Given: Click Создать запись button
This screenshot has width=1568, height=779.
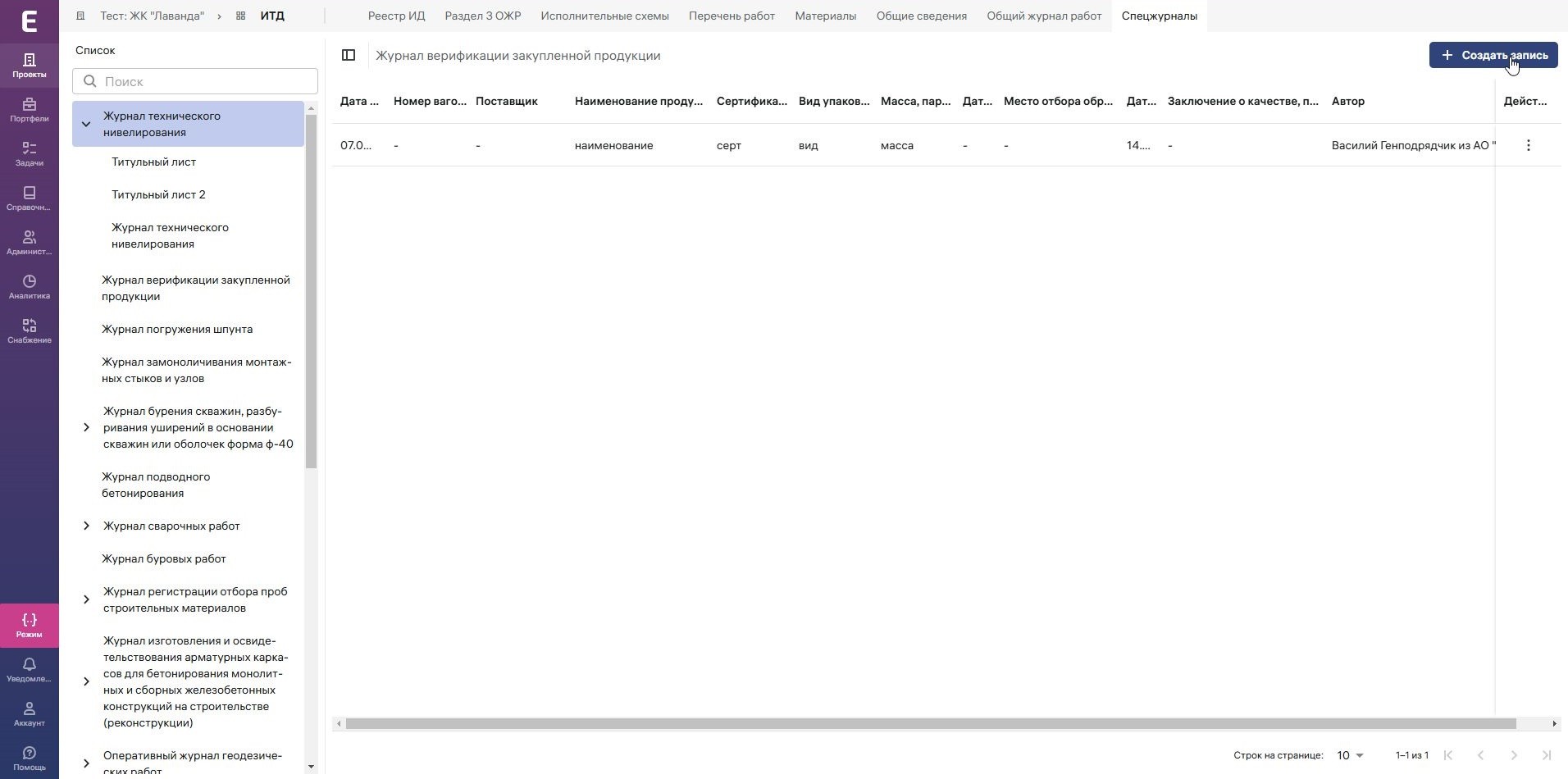Looking at the screenshot, I should pos(1493,55).
